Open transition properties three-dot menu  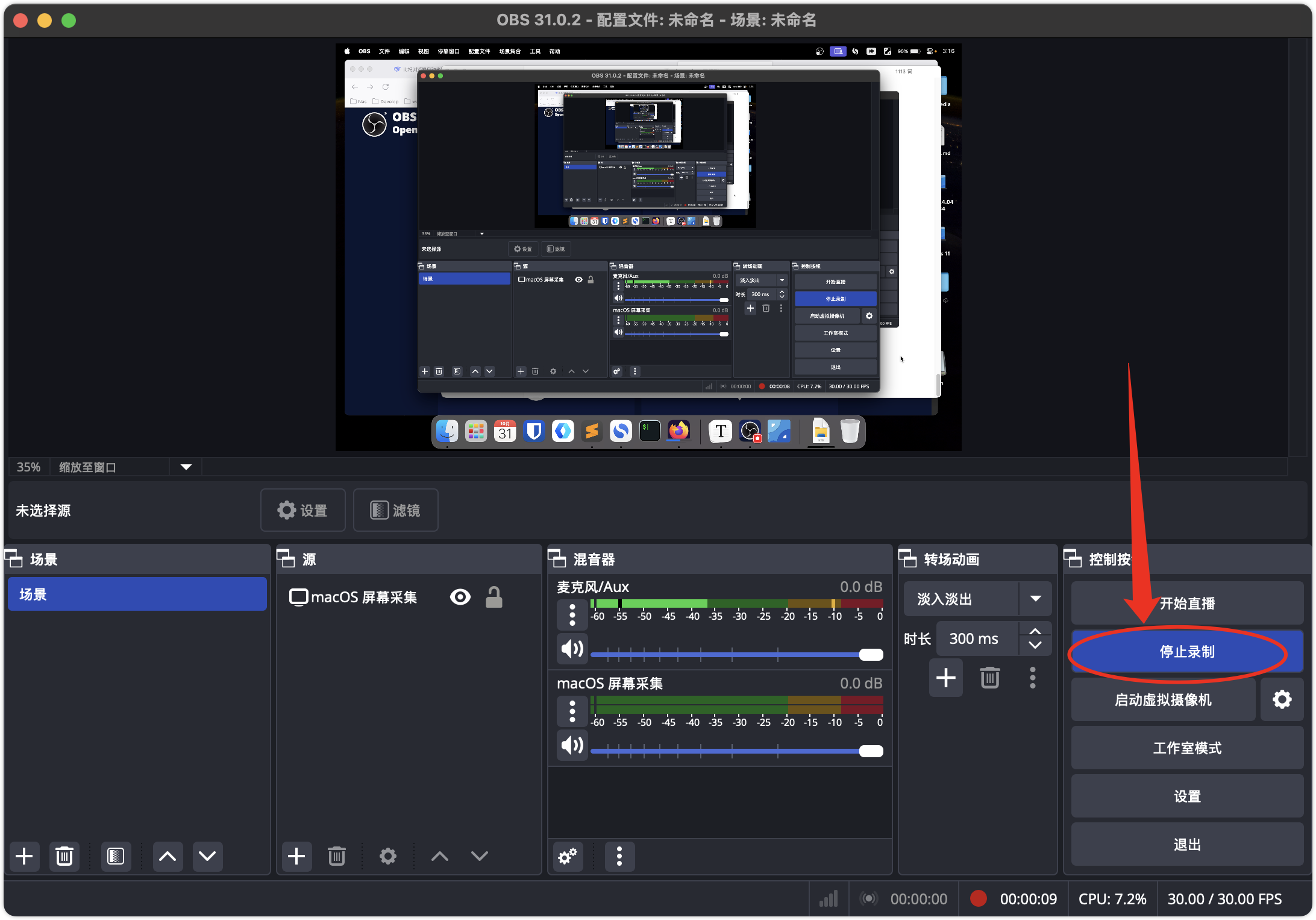tap(1033, 678)
